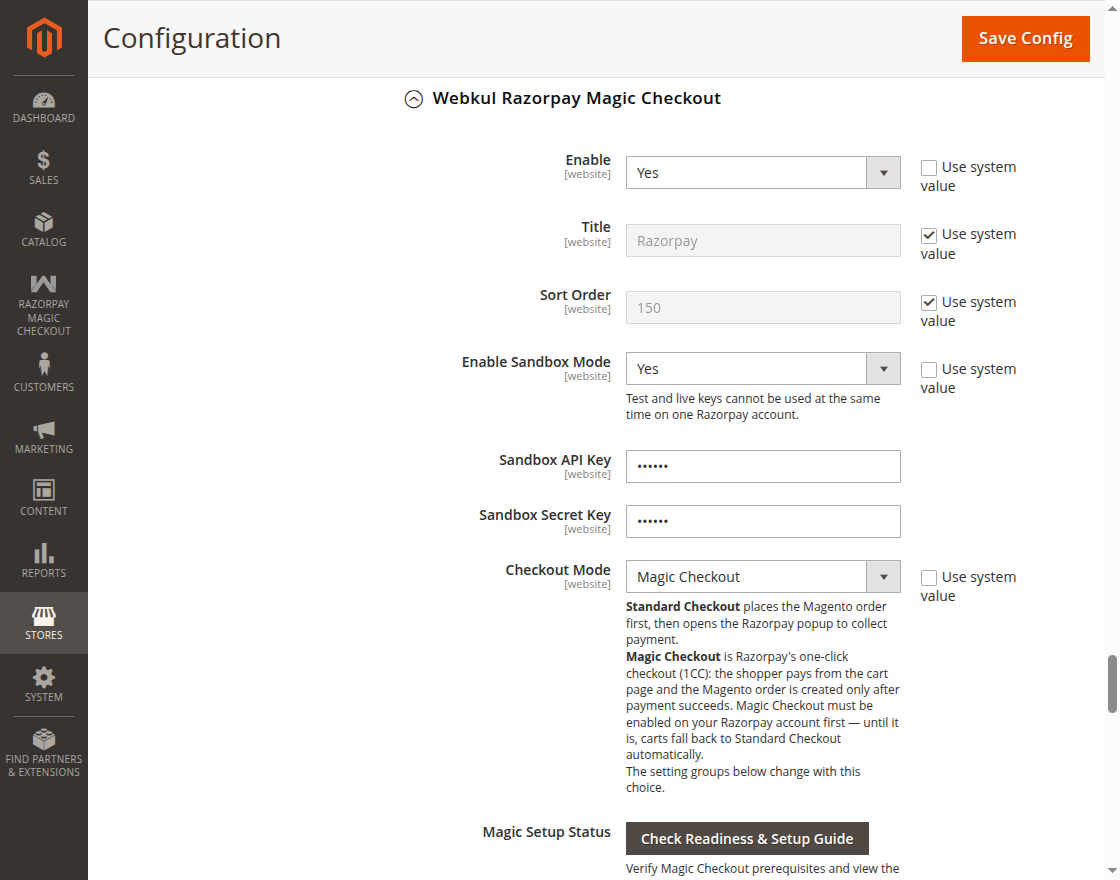
Task: Click the bold Magic Checkout description
Action: (674, 656)
